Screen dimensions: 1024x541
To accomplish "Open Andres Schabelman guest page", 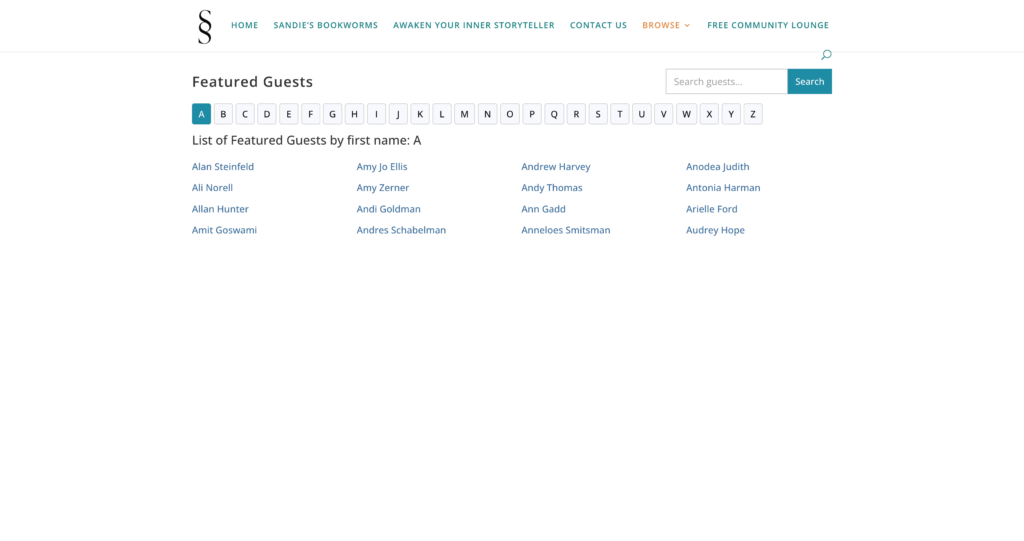I will pyautogui.click(x=401, y=230).
